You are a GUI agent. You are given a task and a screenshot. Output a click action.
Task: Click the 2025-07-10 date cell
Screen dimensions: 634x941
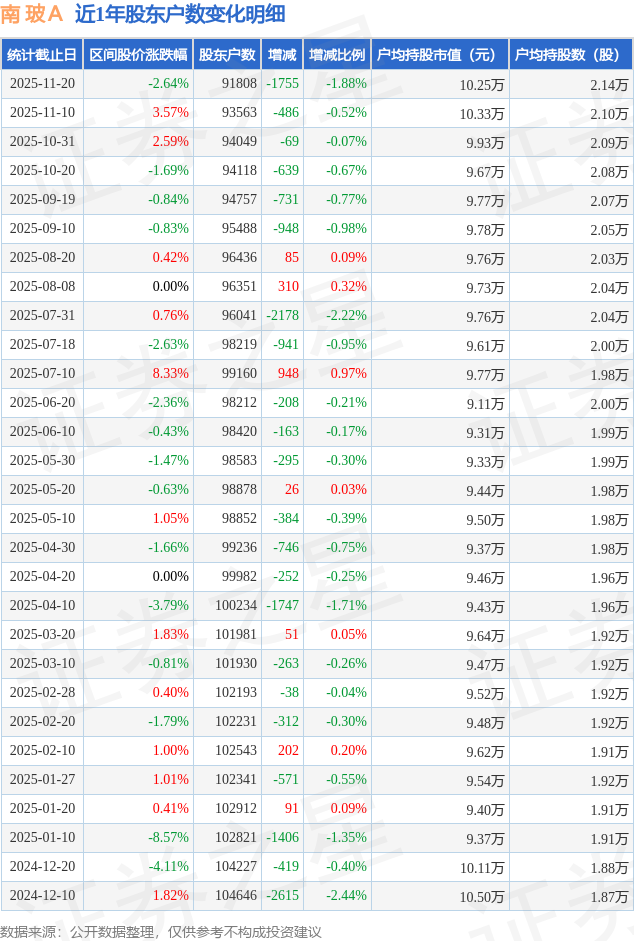[x=42, y=374]
